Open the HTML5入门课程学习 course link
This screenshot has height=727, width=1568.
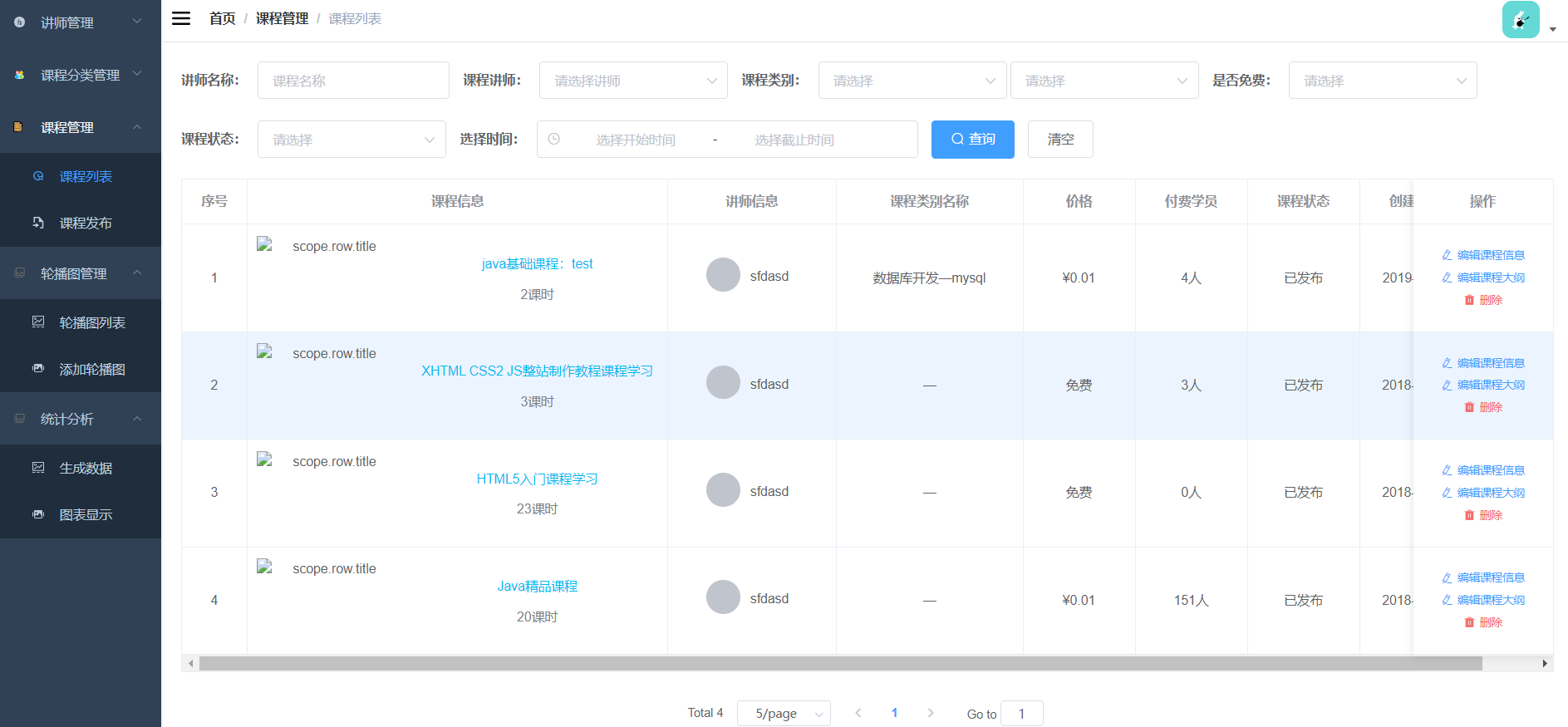click(537, 479)
